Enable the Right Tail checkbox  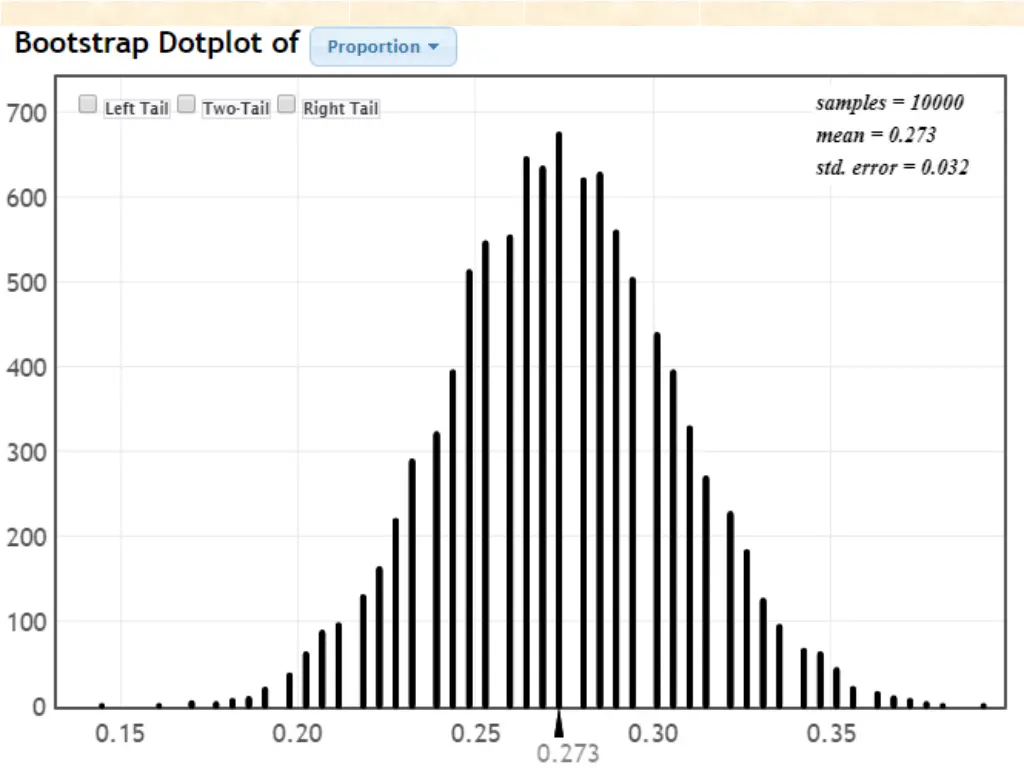tap(287, 104)
